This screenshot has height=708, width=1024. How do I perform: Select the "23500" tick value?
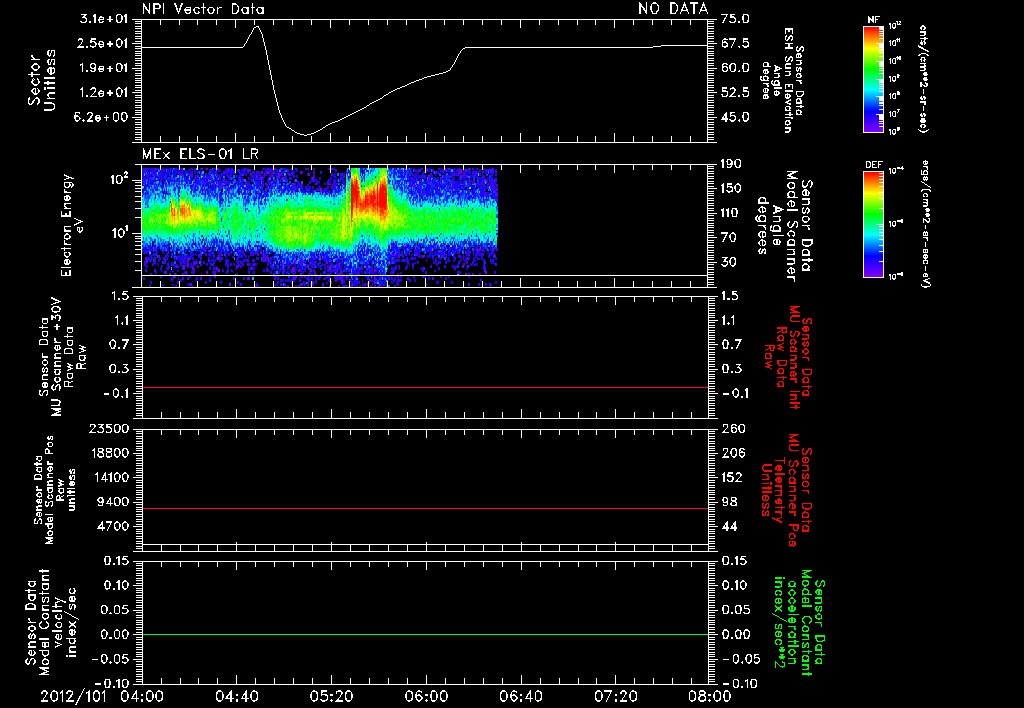[110, 429]
